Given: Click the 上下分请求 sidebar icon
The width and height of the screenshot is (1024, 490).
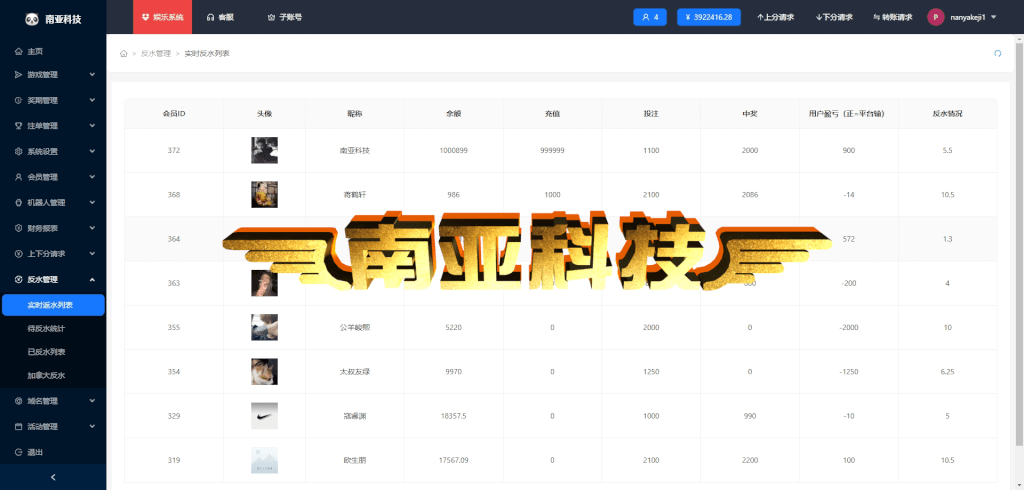Looking at the screenshot, I should [x=18, y=253].
